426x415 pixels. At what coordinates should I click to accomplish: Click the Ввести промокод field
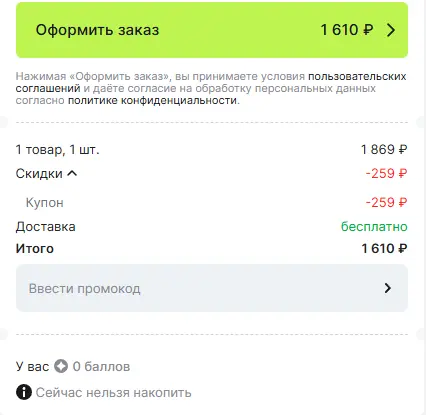point(212,288)
